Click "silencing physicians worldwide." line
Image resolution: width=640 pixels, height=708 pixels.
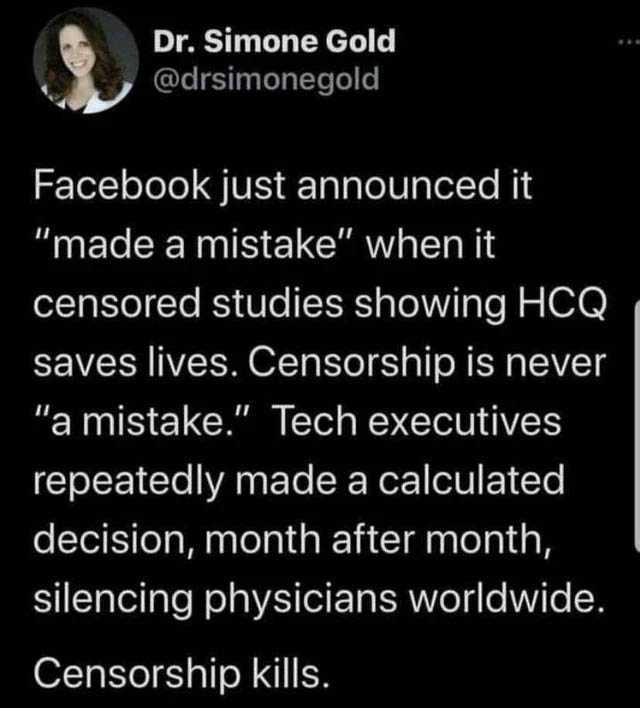pyautogui.click(x=319, y=599)
